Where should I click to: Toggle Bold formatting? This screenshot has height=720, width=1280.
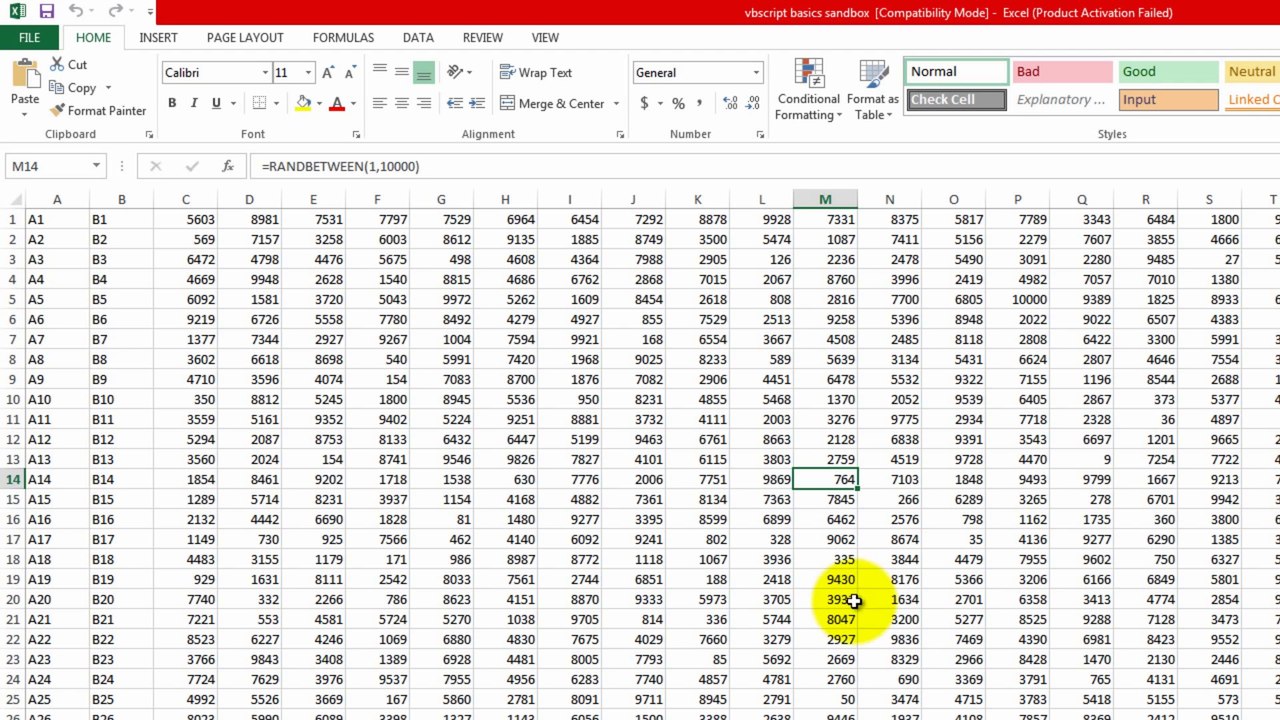coord(172,103)
